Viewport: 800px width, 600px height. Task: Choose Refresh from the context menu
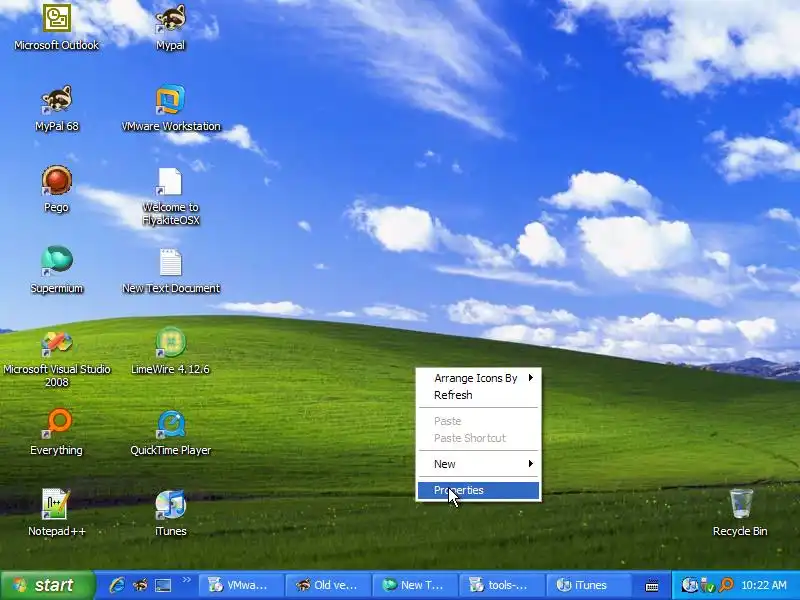coord(479,395)
